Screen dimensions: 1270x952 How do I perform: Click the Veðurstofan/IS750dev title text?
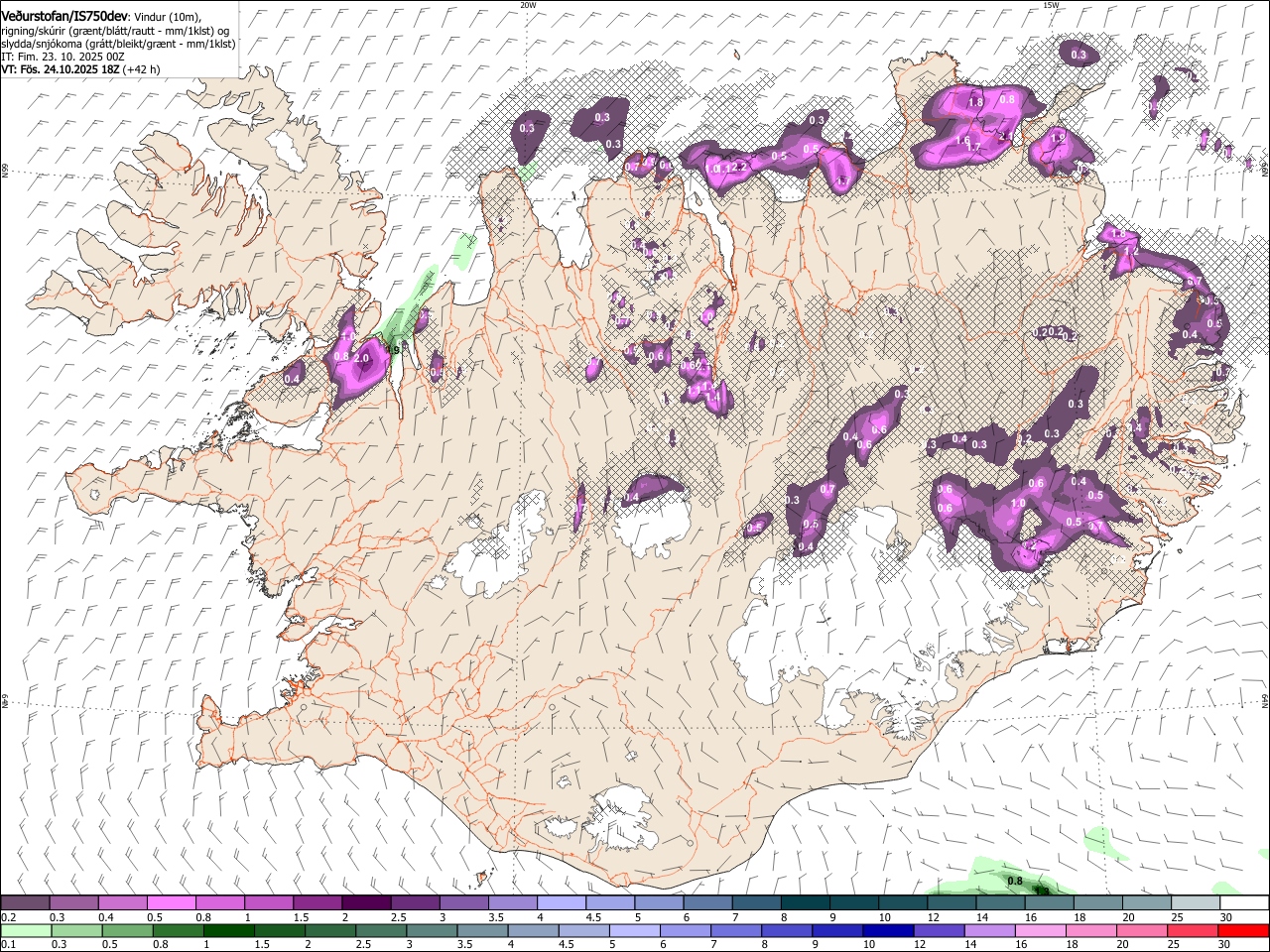64,16
